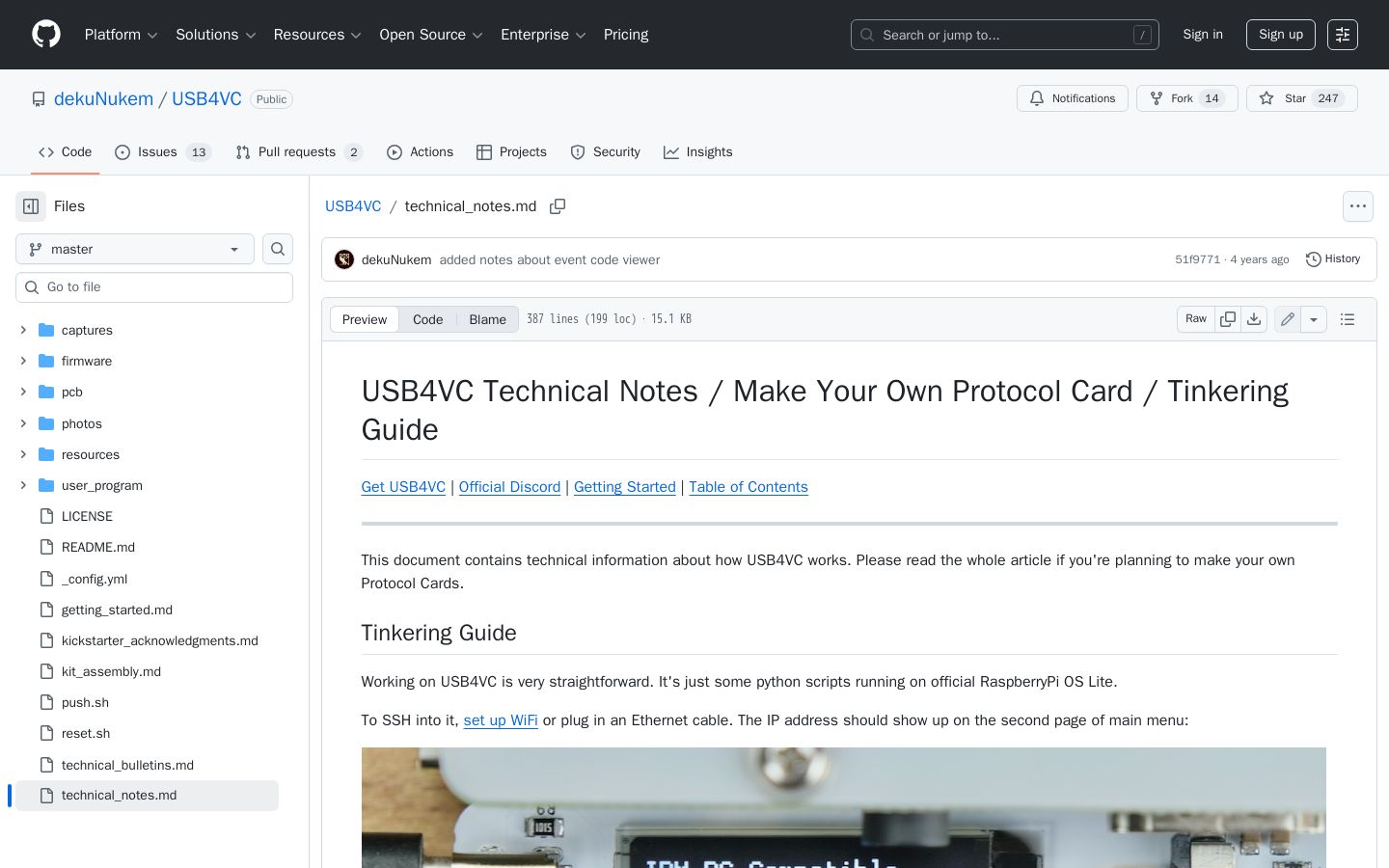Open the Platform menu

[x=122, y=35]
